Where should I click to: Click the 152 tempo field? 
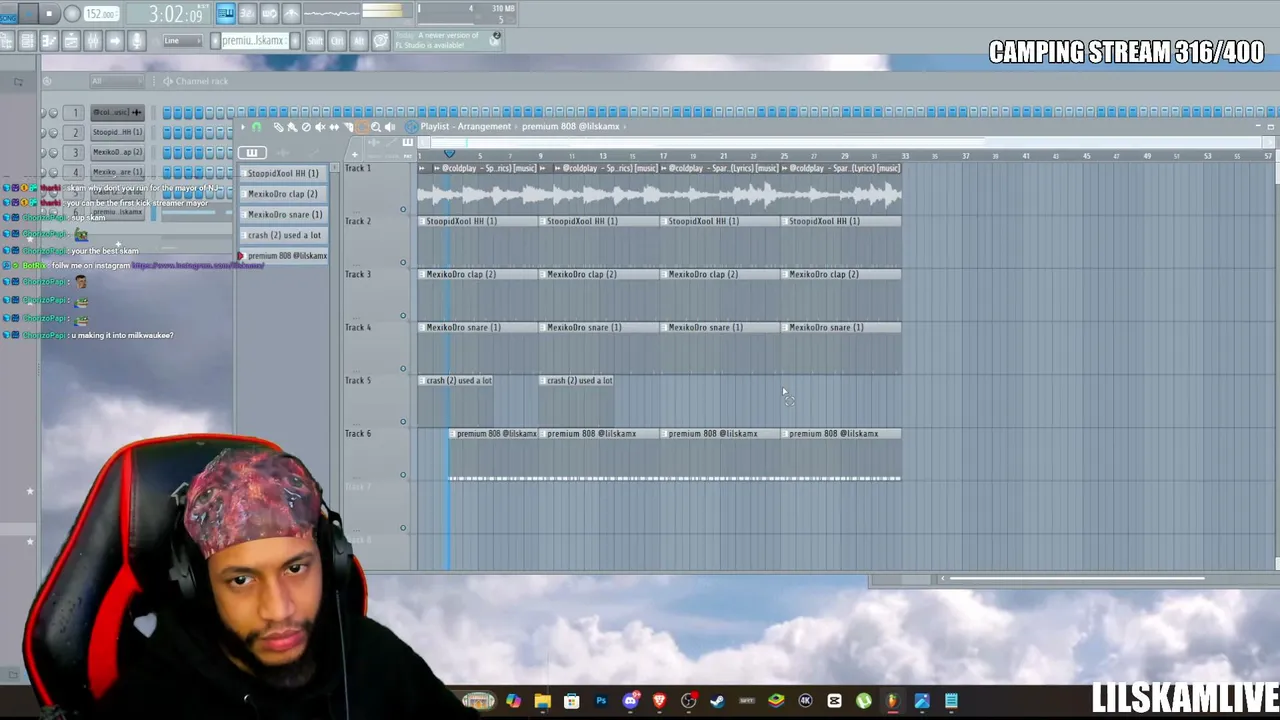click(x=101, y=14)
